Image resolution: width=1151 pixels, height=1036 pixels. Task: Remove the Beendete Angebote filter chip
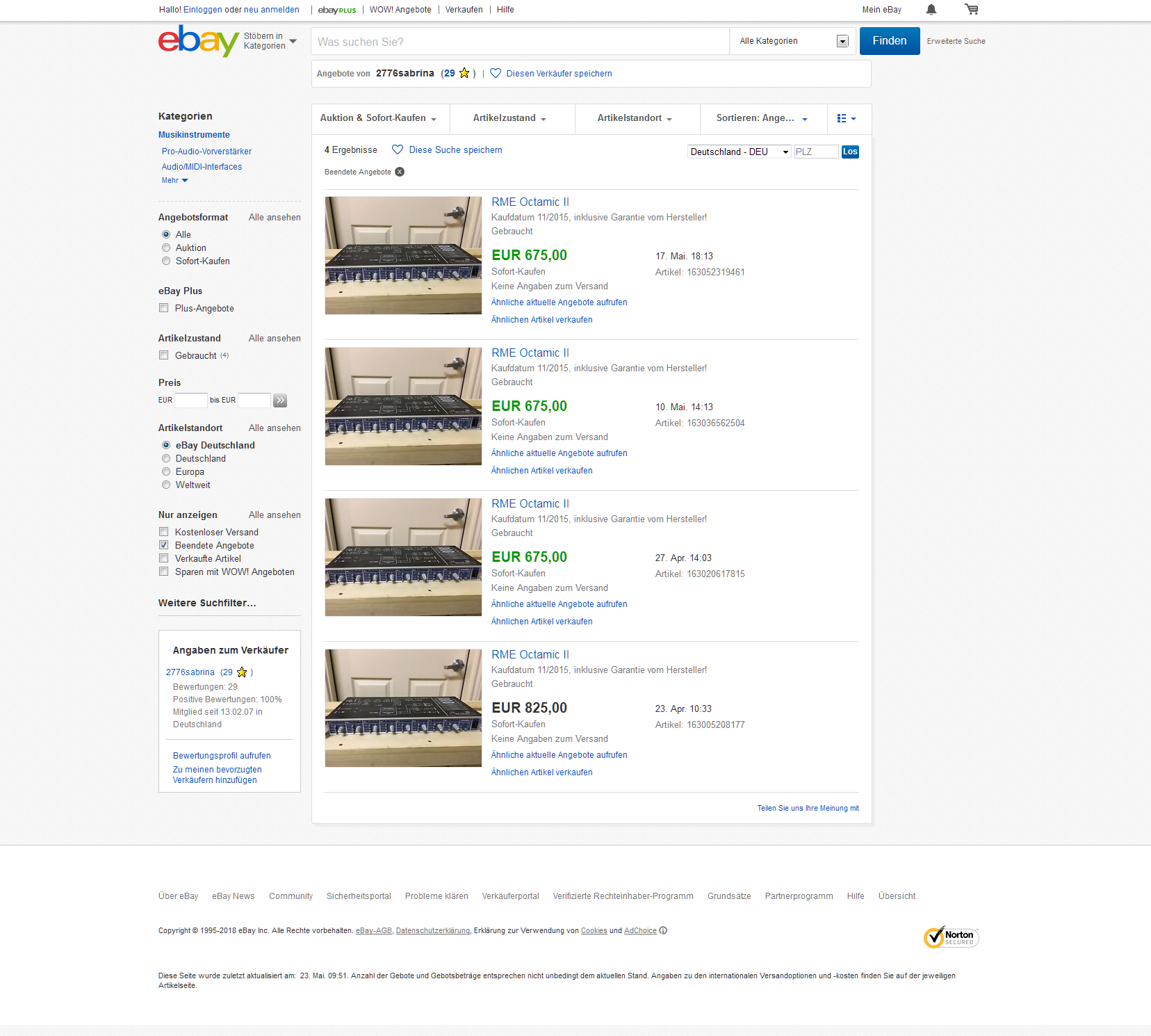tap(400, 172)
